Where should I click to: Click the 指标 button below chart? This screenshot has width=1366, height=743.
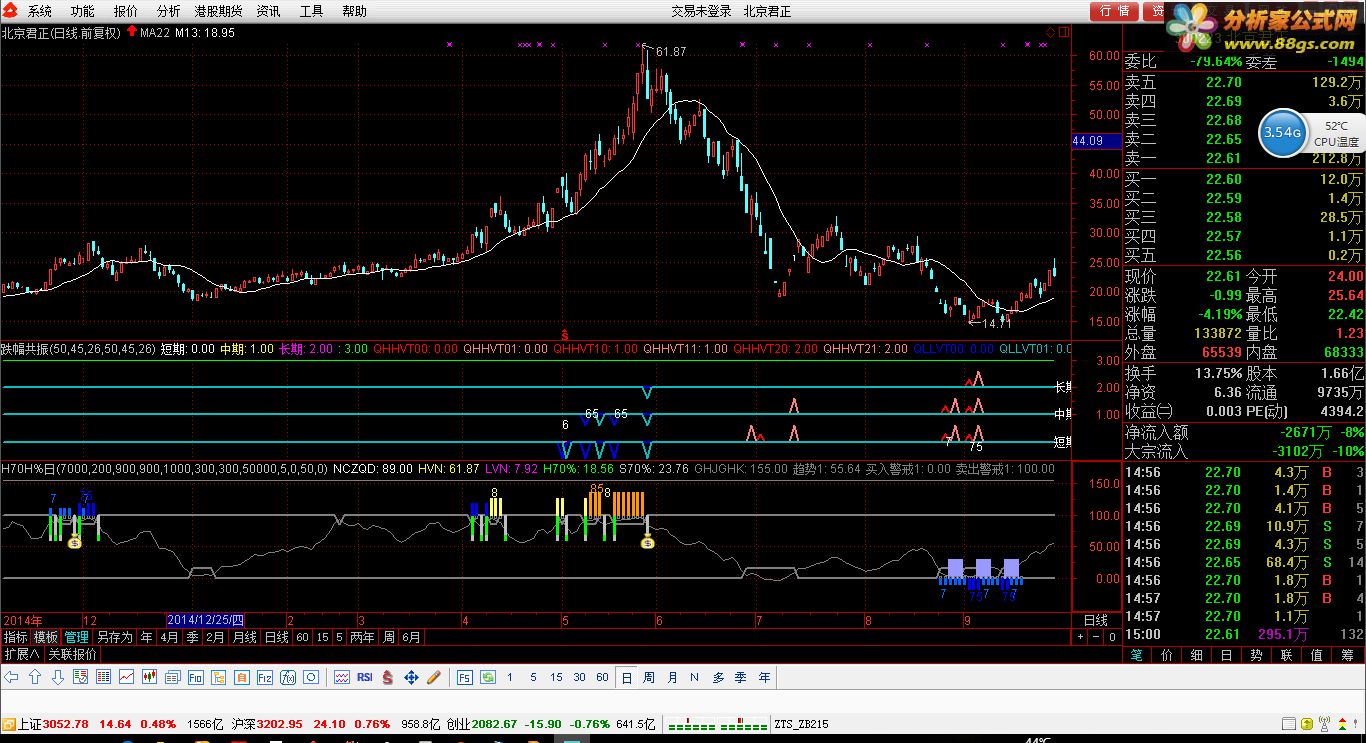(x=15, y=637)
